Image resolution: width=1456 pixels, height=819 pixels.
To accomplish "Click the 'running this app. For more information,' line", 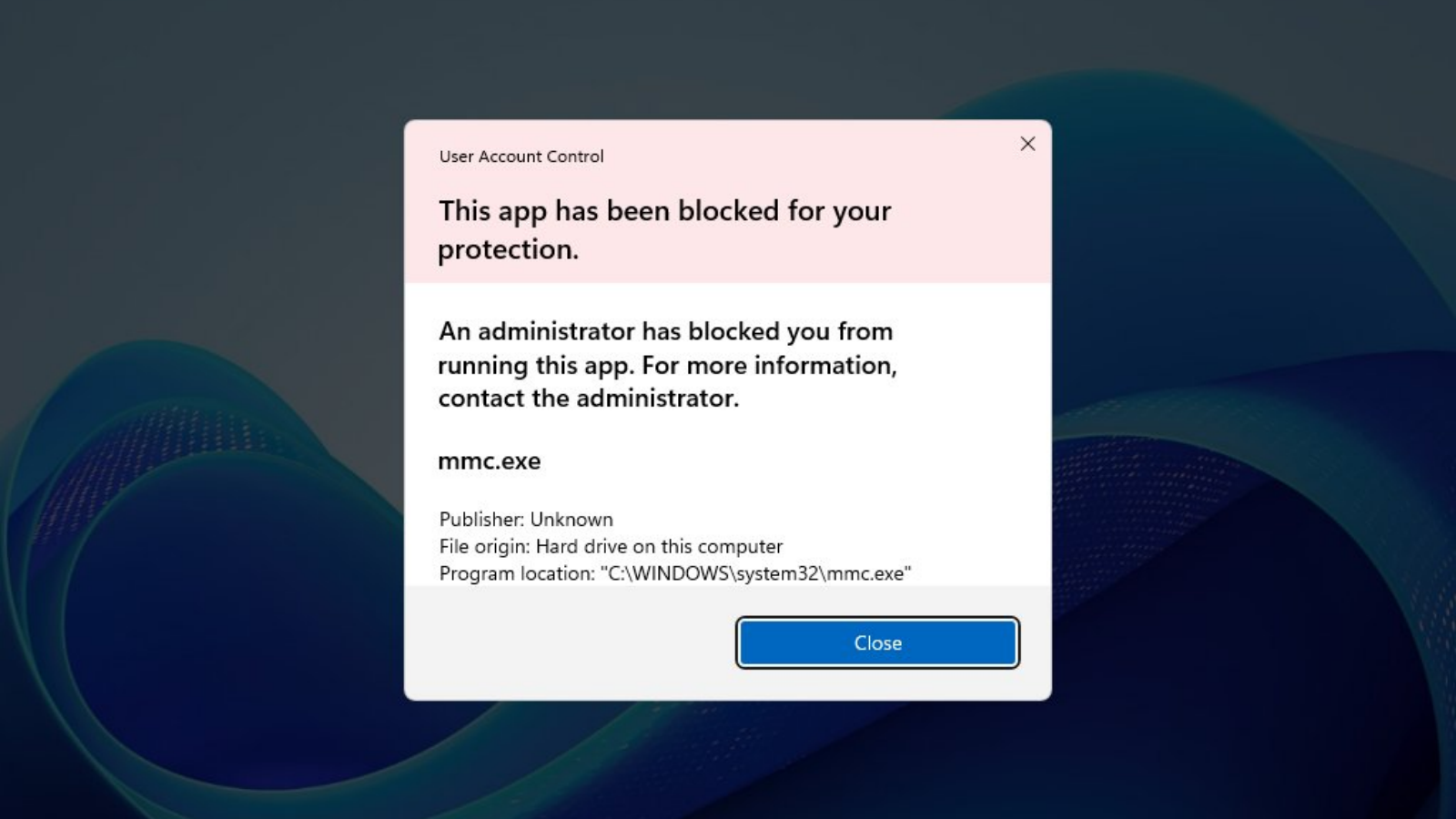I will (667, 365).
